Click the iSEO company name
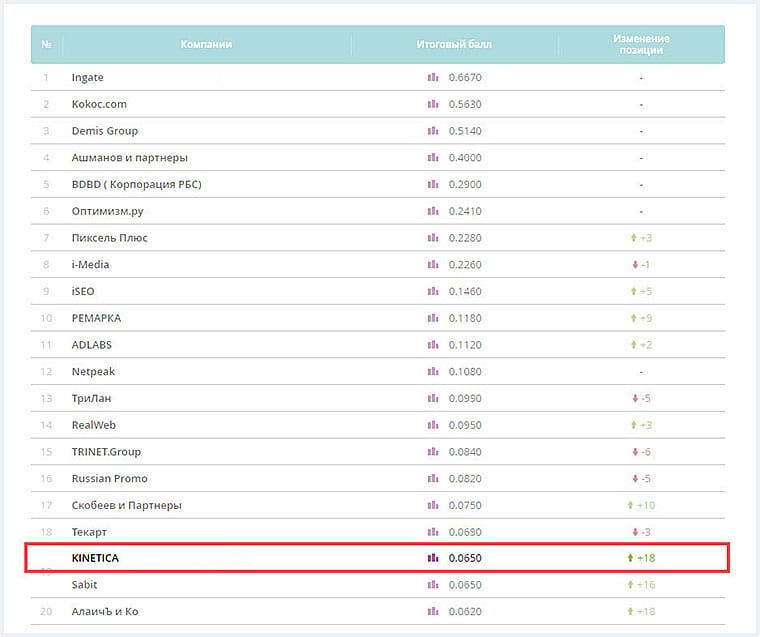 click(83, 291)
